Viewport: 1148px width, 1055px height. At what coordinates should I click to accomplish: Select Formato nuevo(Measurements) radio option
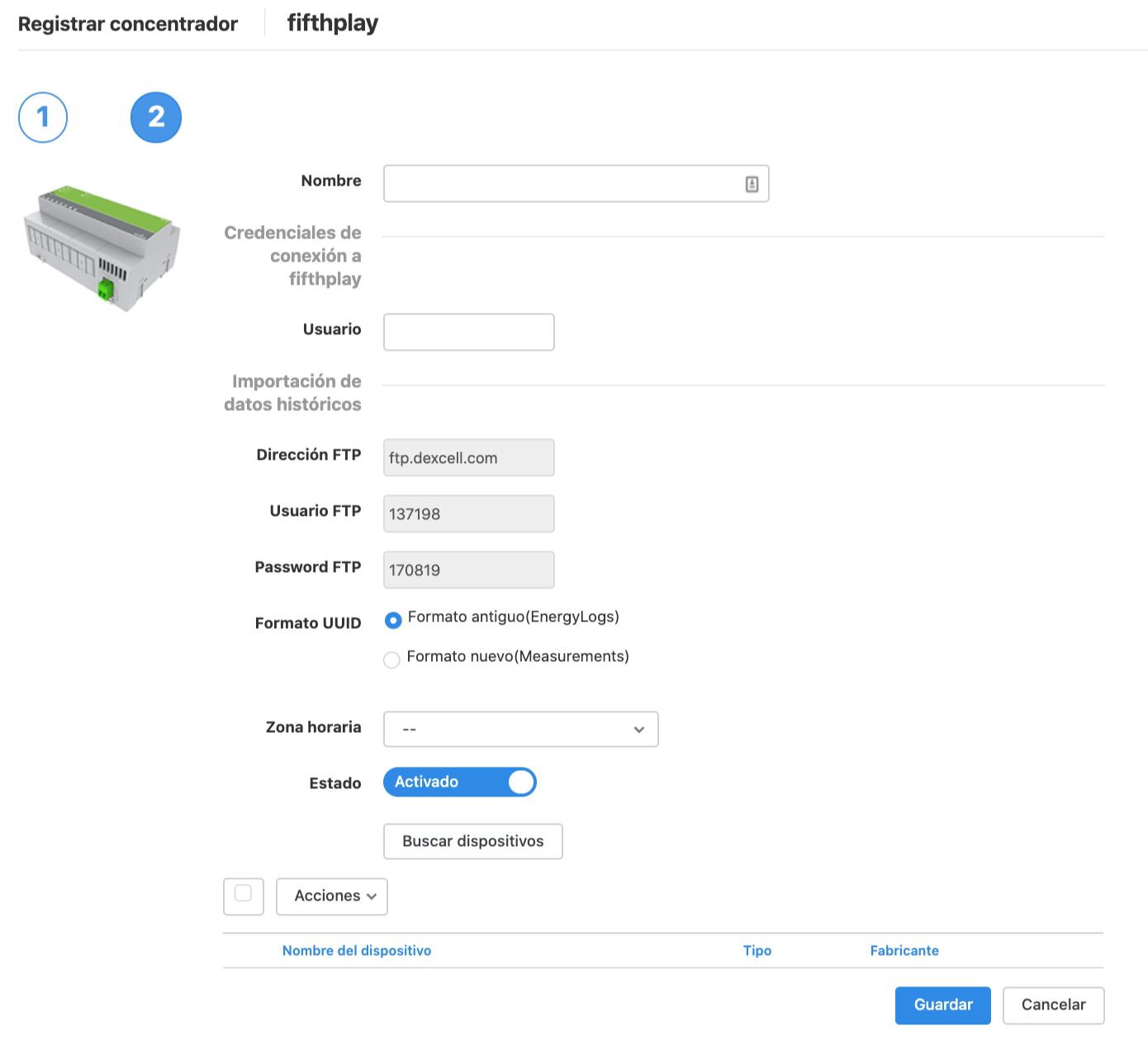click(x=392, y=659)
